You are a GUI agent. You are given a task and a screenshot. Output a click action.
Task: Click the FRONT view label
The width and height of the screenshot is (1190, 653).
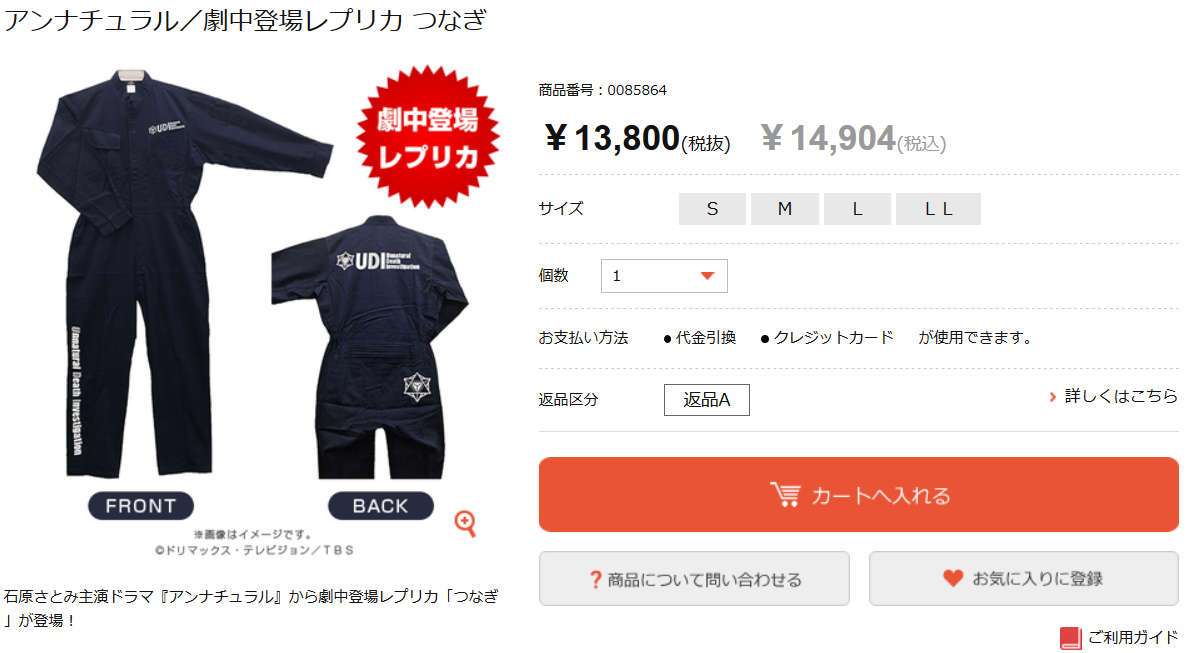[141, 506]
